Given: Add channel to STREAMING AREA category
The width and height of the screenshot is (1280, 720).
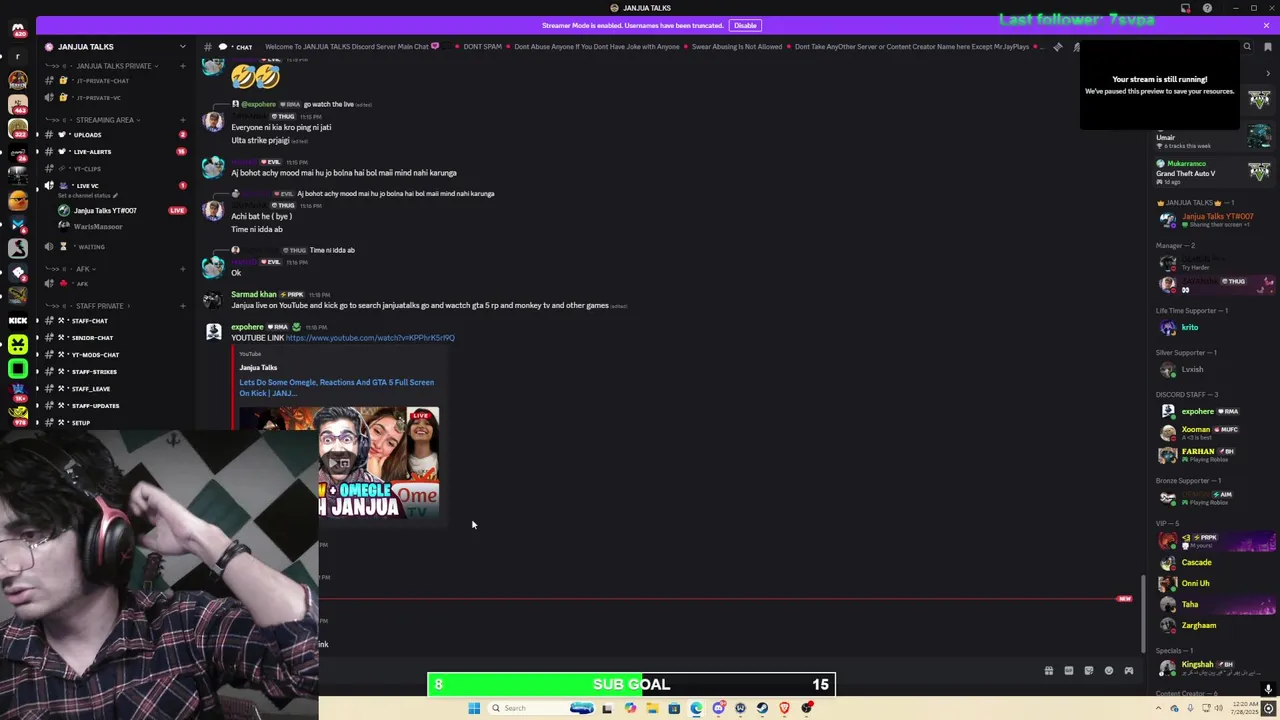Looking at the screenshot, I should pos(182,120).
